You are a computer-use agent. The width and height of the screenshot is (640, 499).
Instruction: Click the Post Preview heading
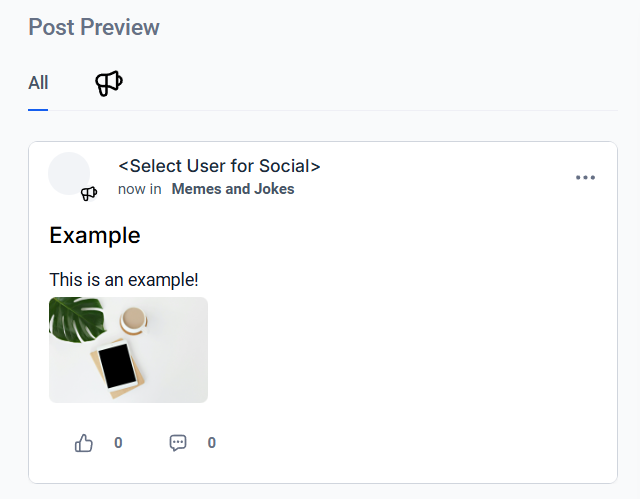(94, 27)
